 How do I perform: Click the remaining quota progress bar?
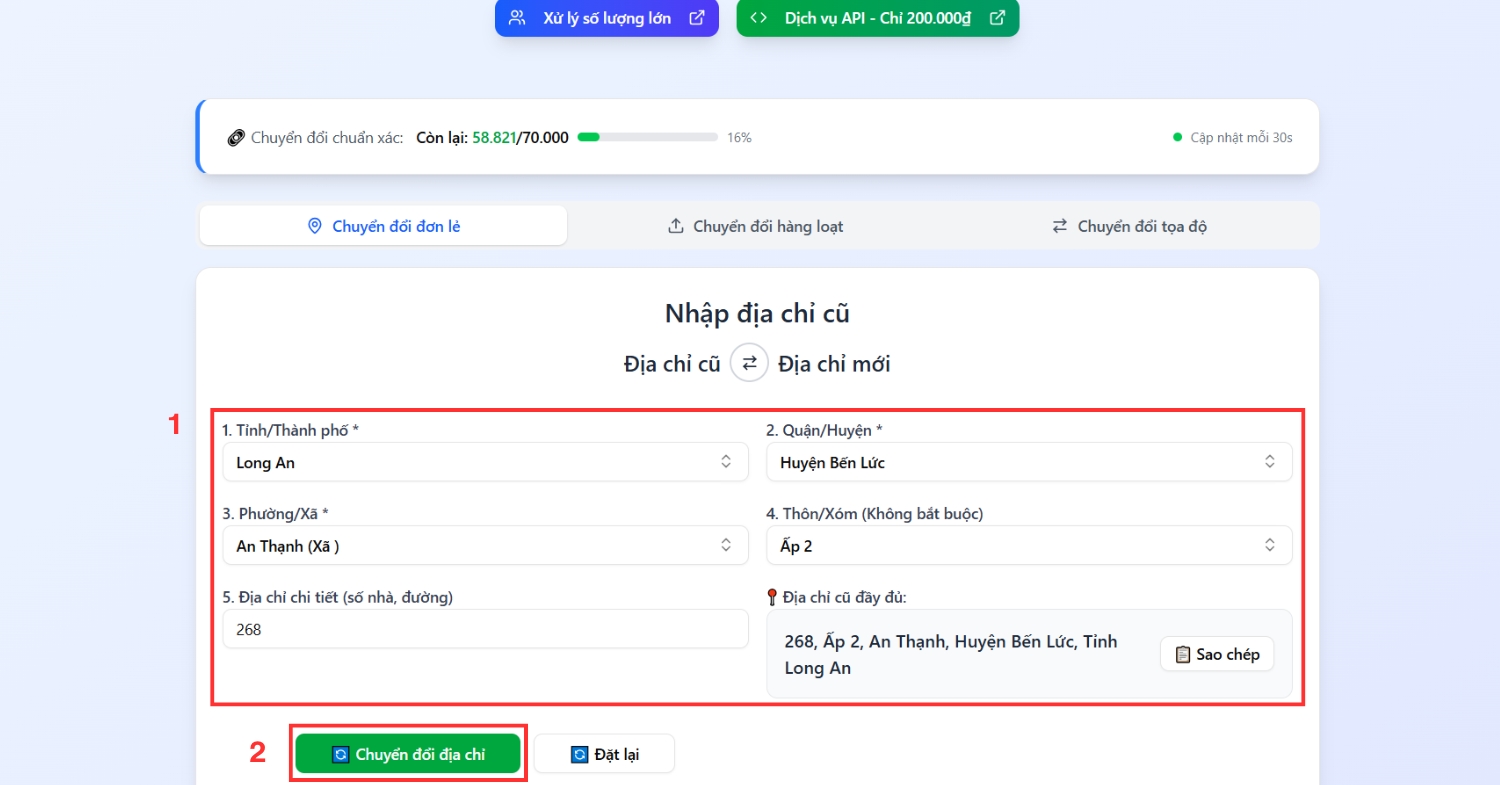[x=647, y=137]
